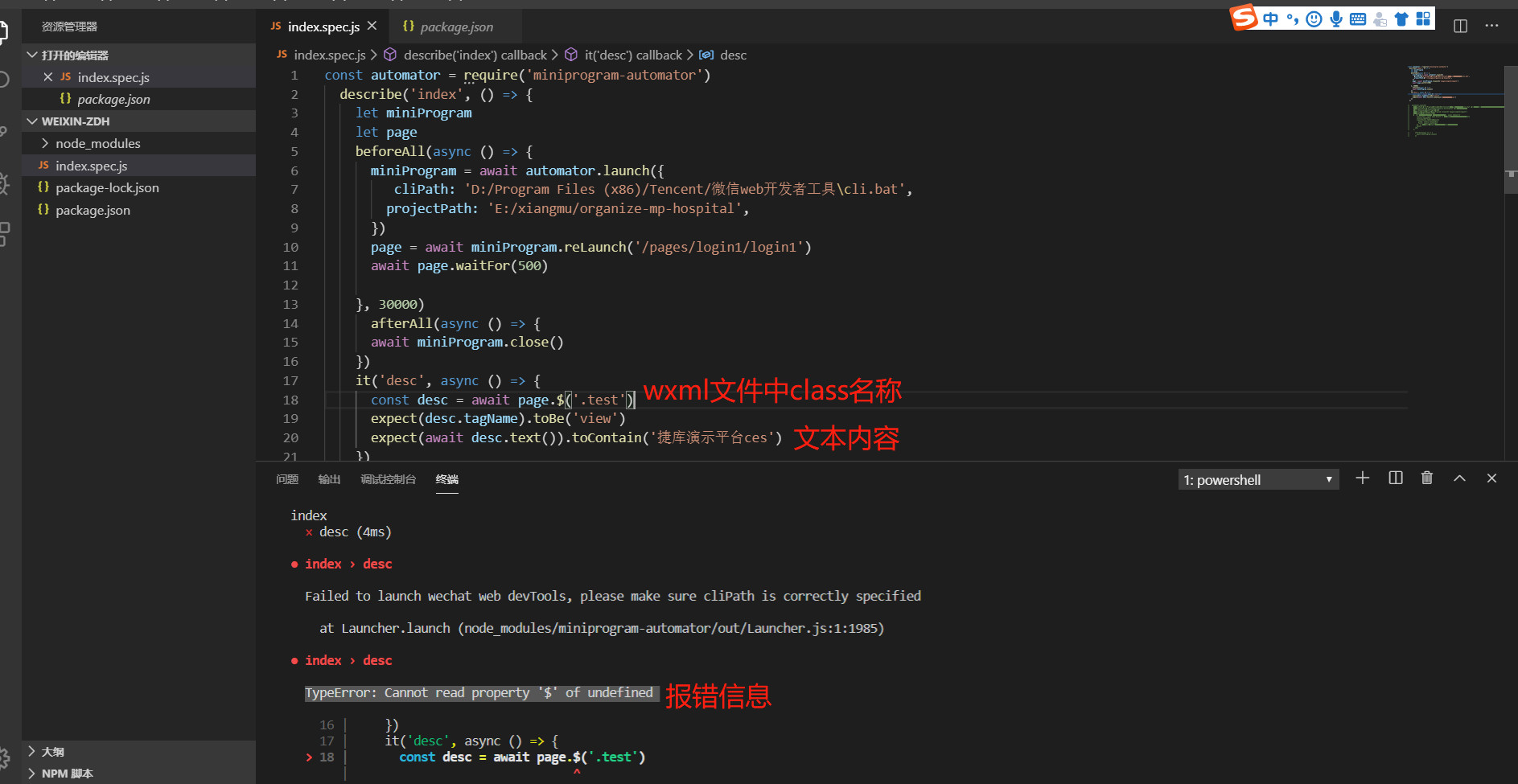Image resolution: width=1518 pixels, height=784 pixels.
Task: Open the powershell terminal selector dropdown
Action: coord(1257,480)
